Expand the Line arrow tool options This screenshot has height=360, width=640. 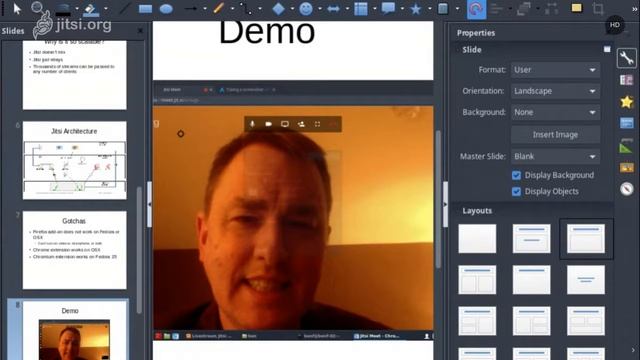point(205,9)
